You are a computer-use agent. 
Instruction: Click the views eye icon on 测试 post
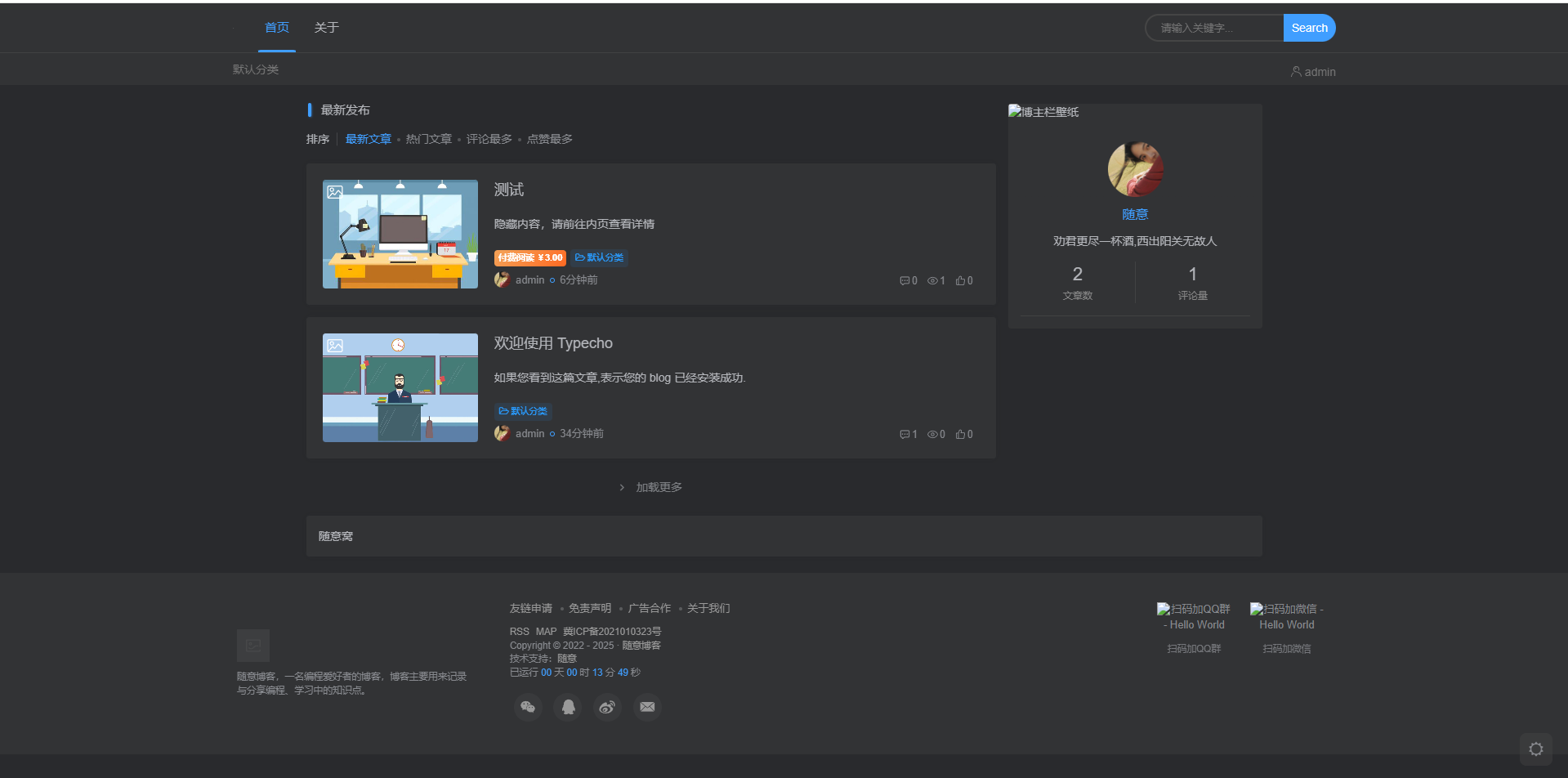[932, 280]
